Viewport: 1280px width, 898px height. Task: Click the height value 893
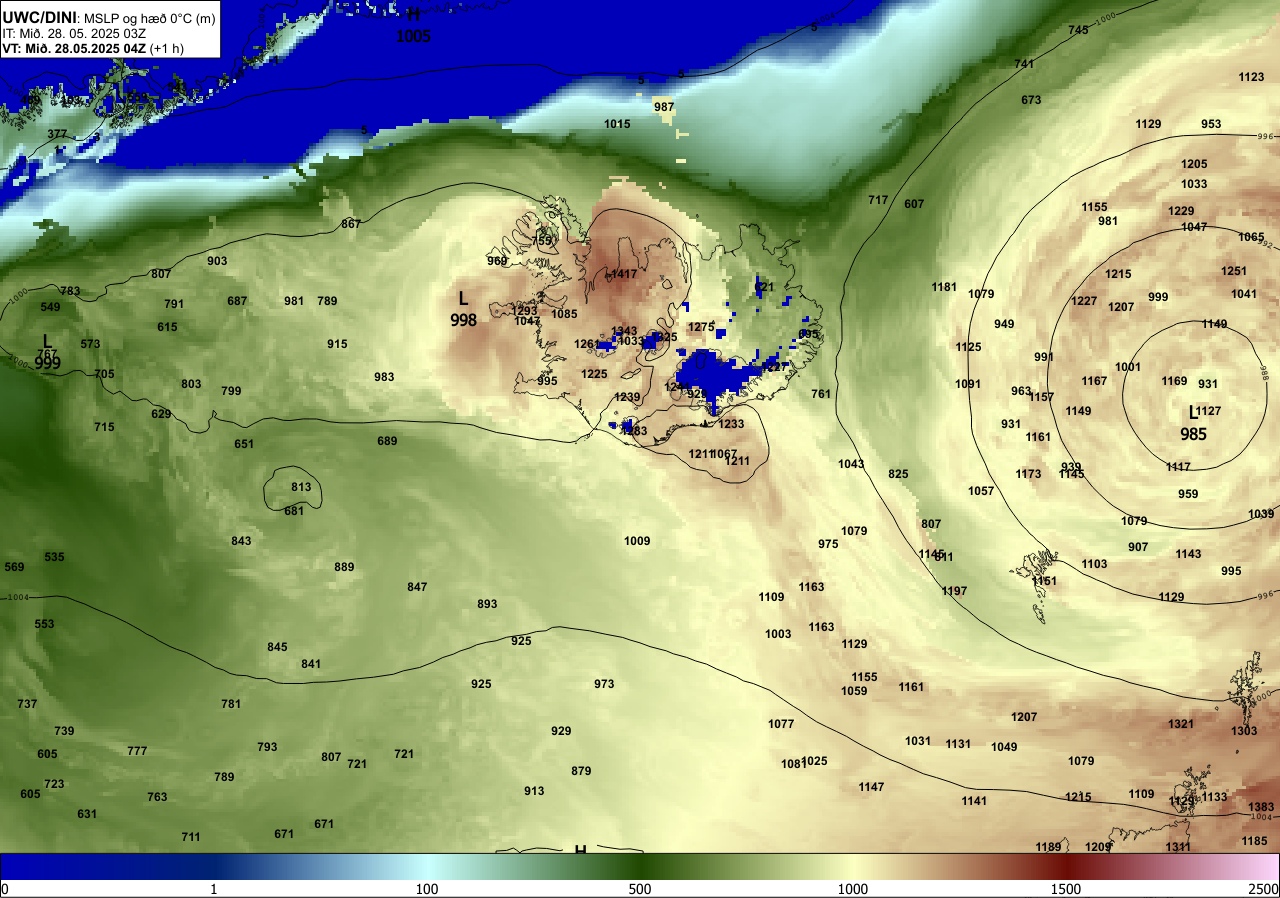pyautogui.click(x=487, y=604)
